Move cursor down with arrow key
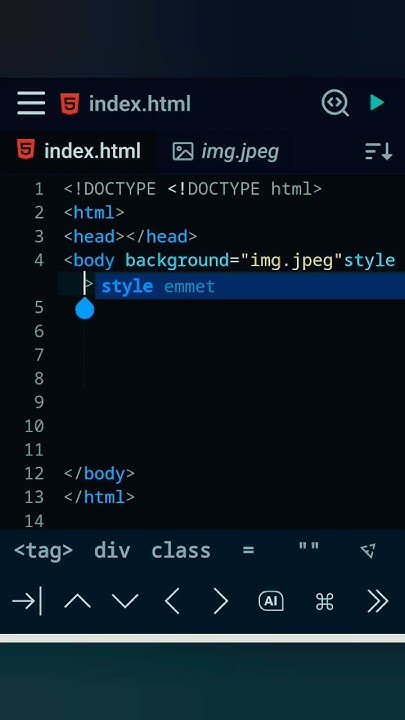 125,601
